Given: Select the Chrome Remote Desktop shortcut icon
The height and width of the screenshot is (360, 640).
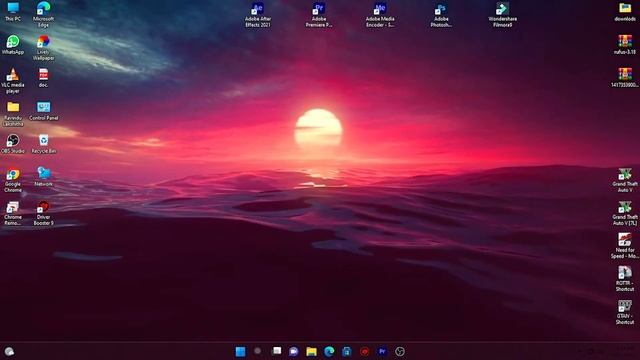Looking at the screenshot, I should [13, 213].
